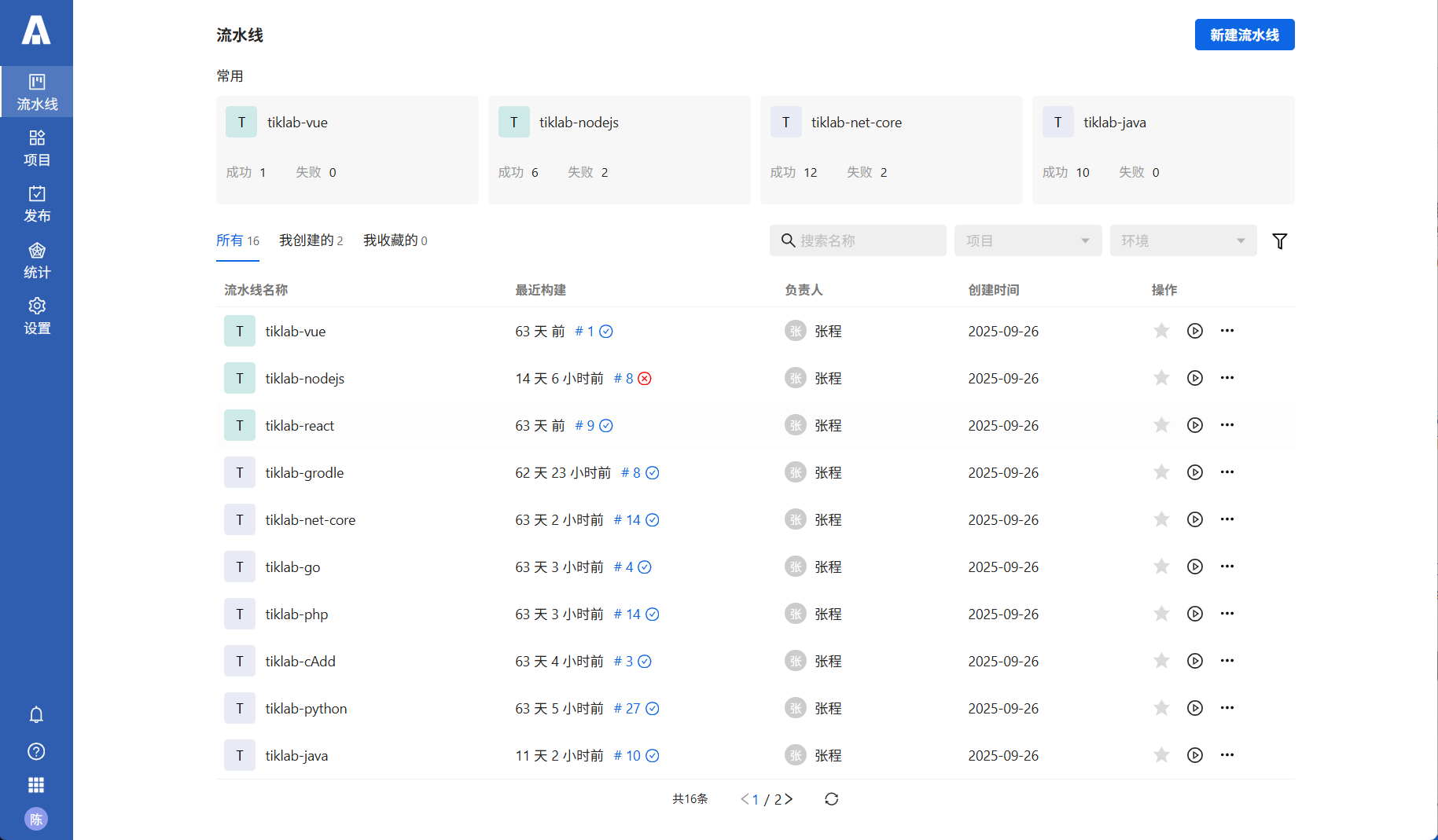Favorite the tiklab-go pipeline star
The width and height of the screenshot is (1438, 840).
pos(1161,567)
